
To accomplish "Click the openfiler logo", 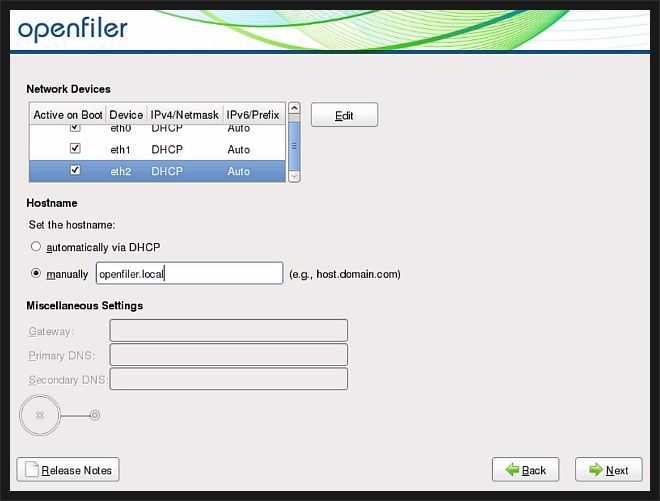I will [72, 29].
